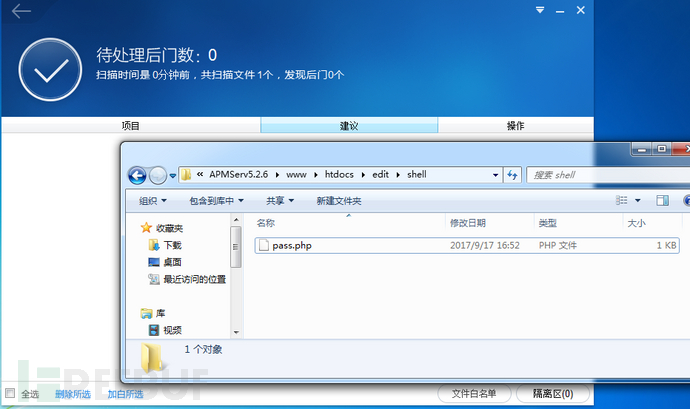Minimize the Explorer shell window

[x=642, y=150]
